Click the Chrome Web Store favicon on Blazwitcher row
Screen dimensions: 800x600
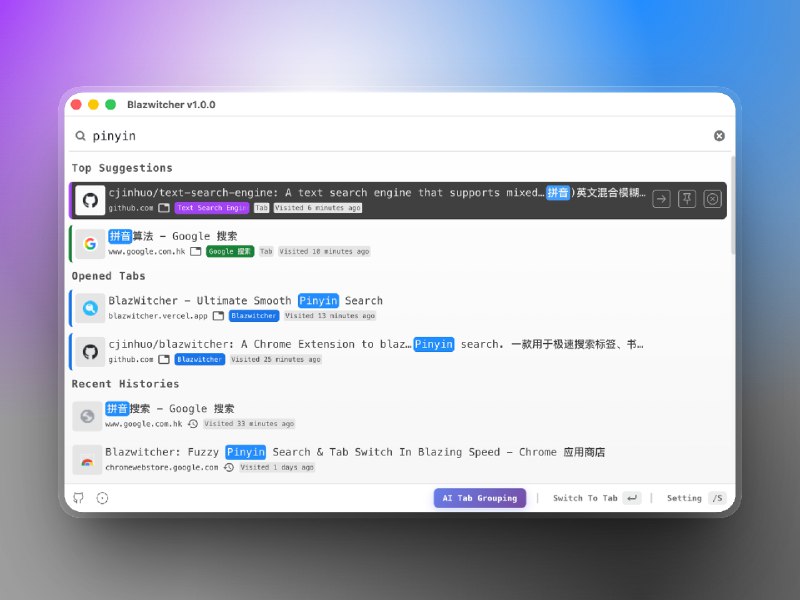point(89,458)
